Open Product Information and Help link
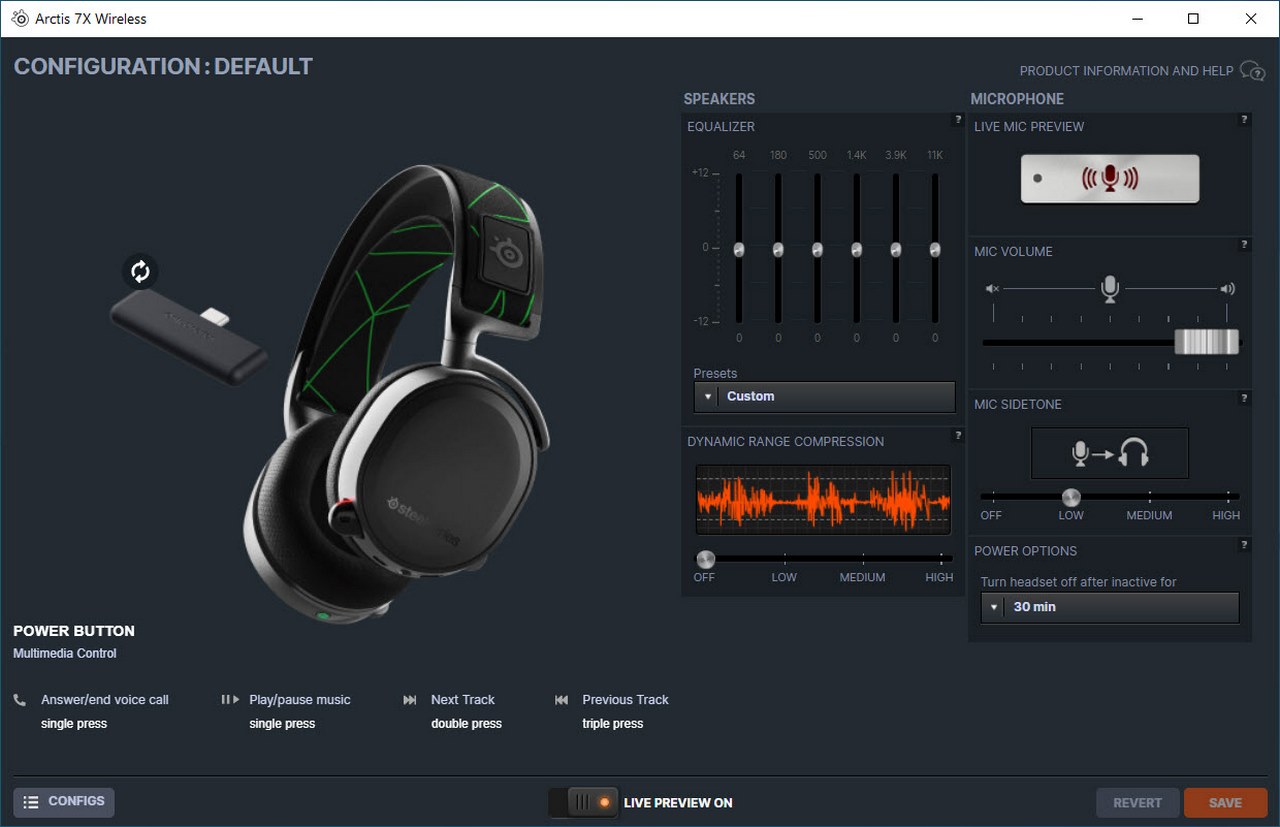 point(1127,71)
